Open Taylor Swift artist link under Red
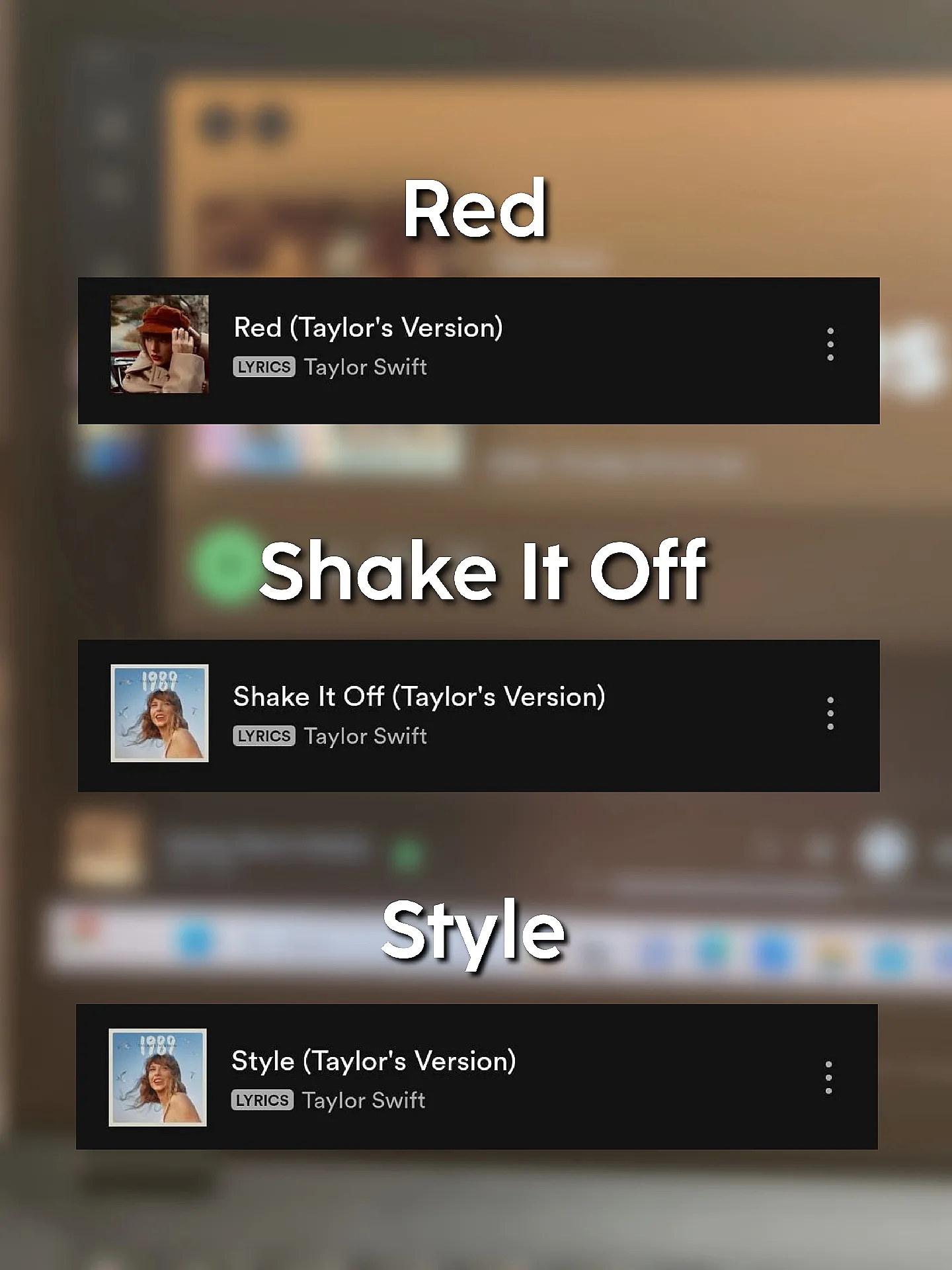This screenshot has width=952, height=1270. [x=365, y=367]
